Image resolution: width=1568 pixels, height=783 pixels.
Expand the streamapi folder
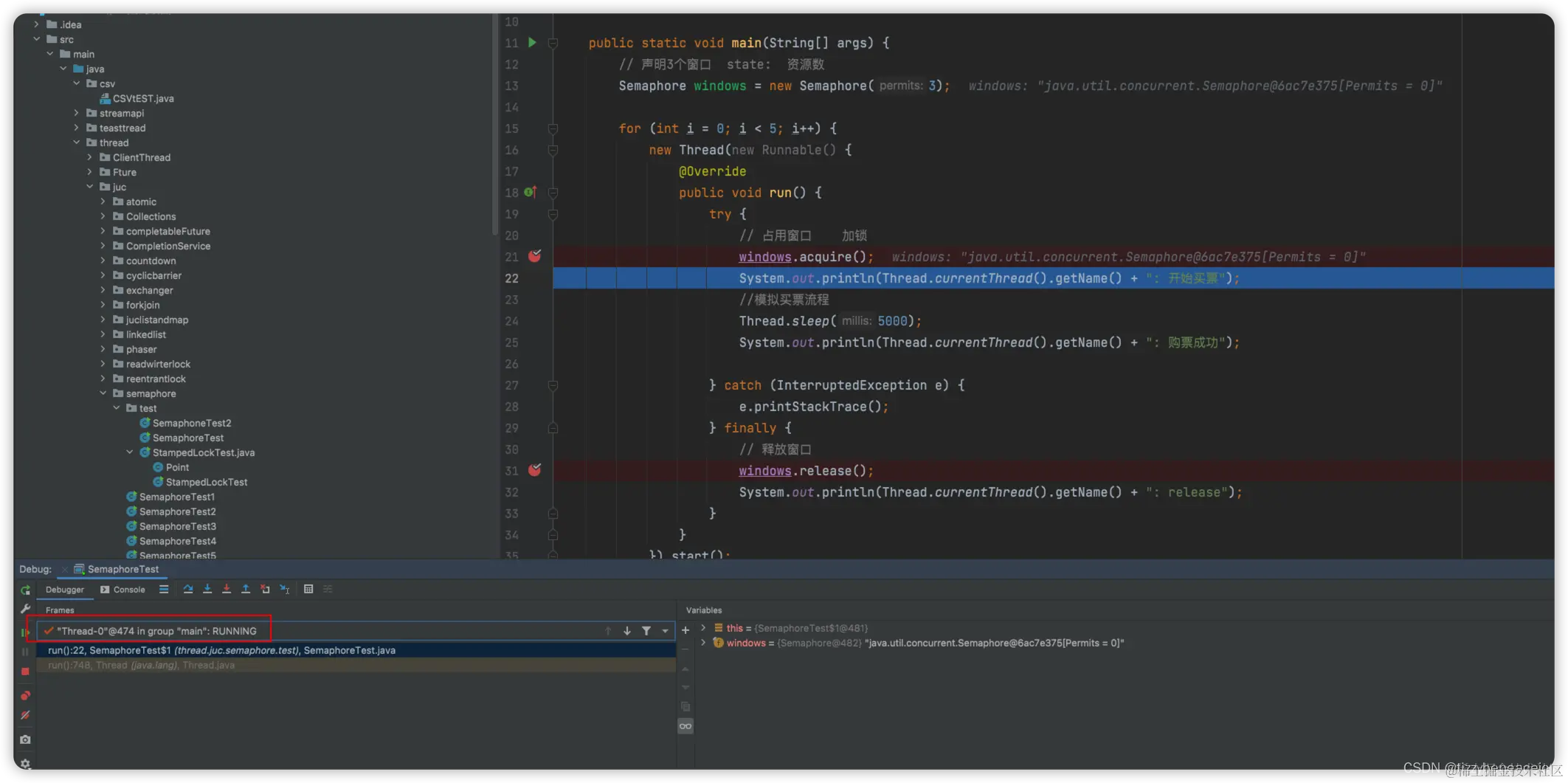tap(76, 113)
